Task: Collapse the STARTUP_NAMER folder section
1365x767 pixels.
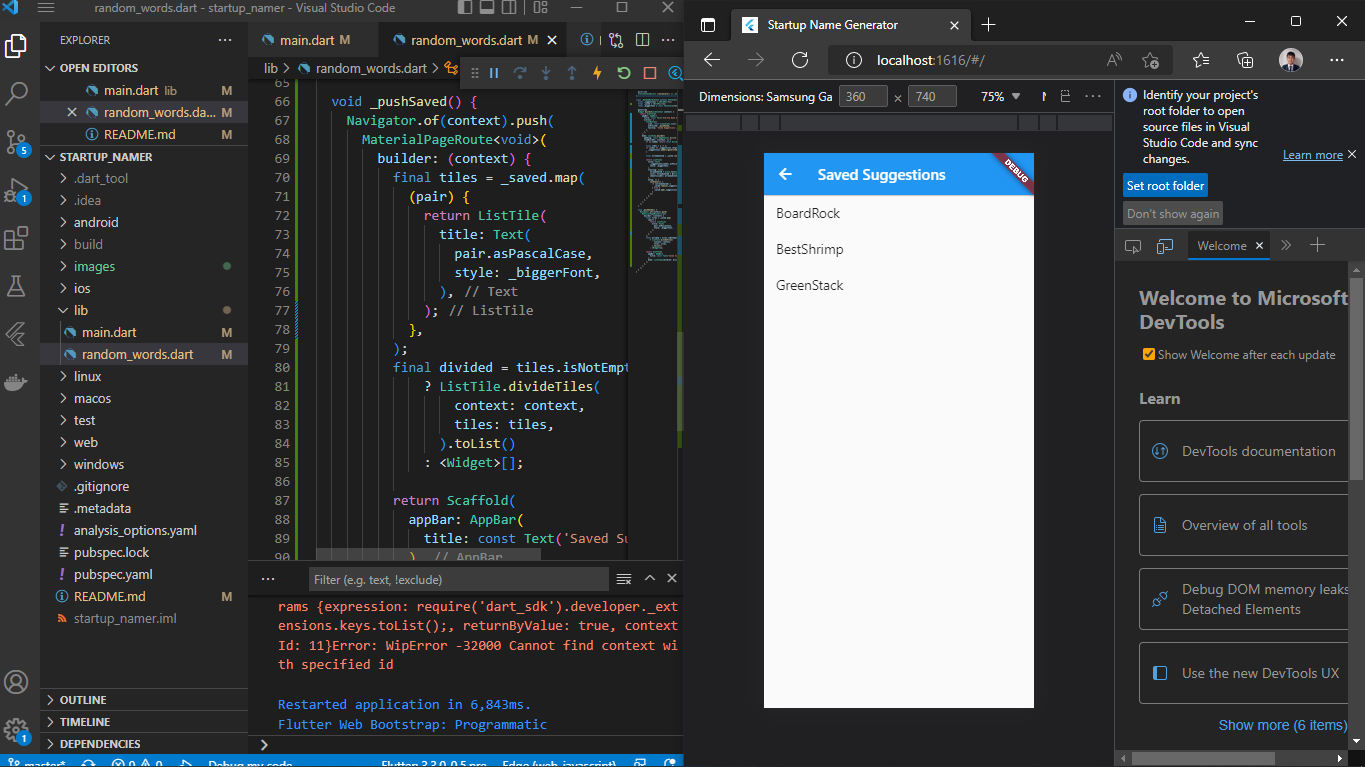Action: click(144, 157)
